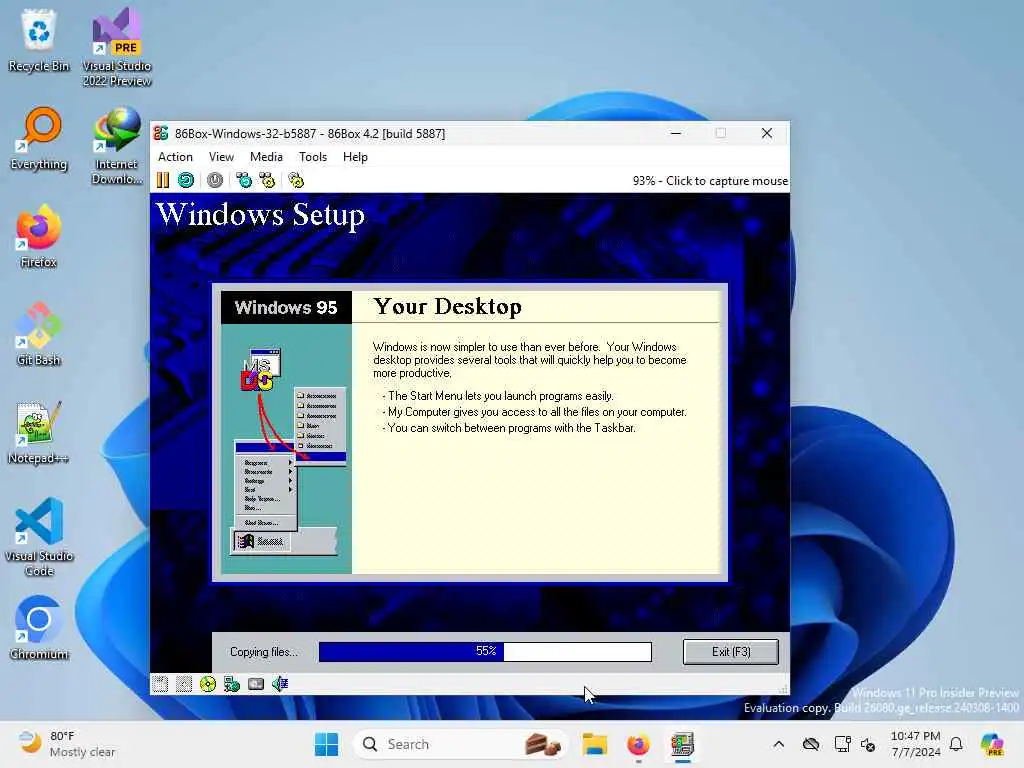Image resolution: width=1024 pixels, height=768 pixels.
Task: Expand the hidden system tray icons chevron
Action: coord(778,744)
